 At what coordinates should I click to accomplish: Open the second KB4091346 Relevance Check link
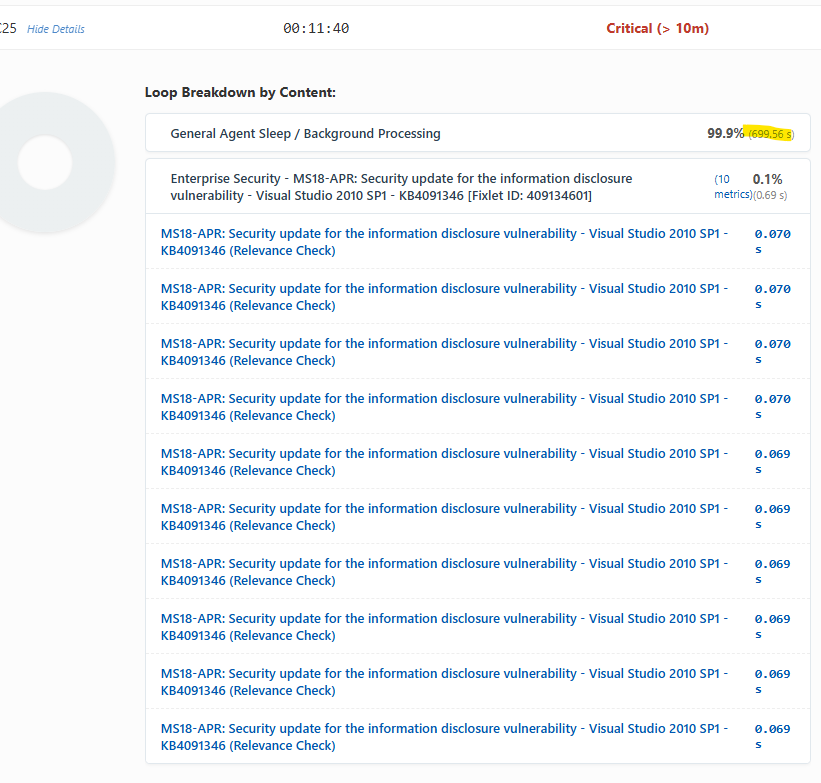coord(444,297)
